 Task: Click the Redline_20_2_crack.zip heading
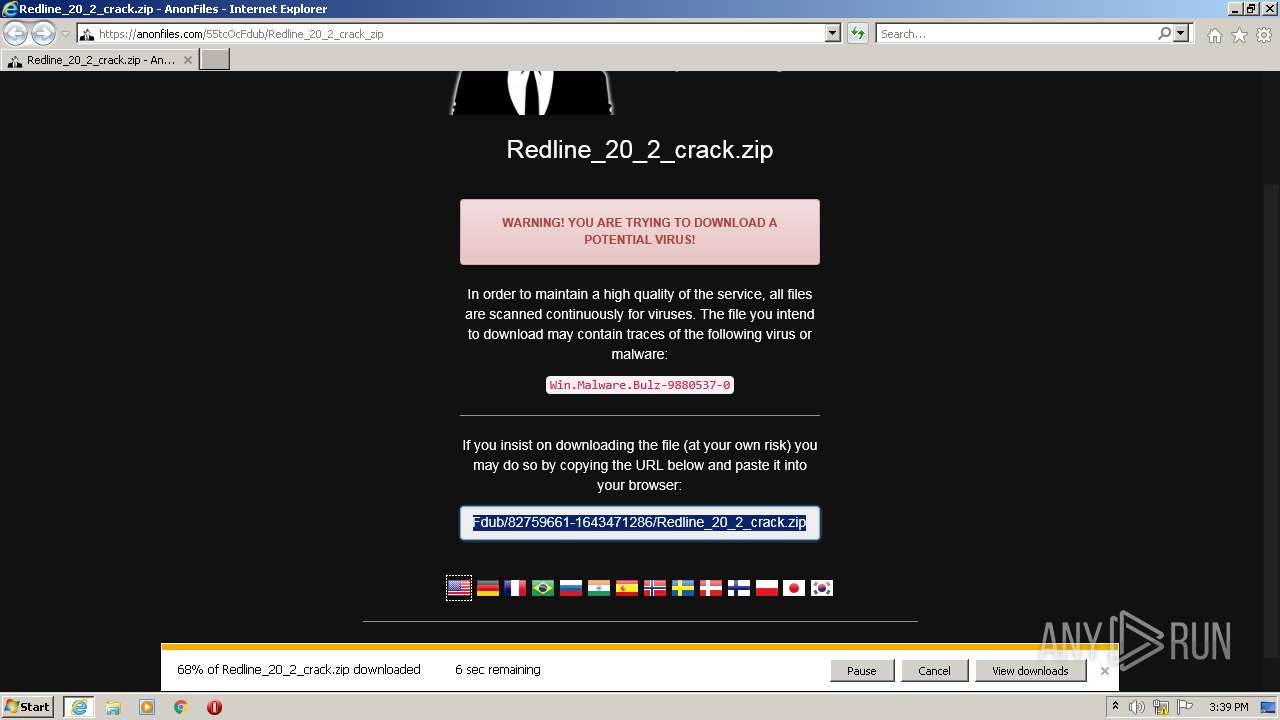[640, 150]
